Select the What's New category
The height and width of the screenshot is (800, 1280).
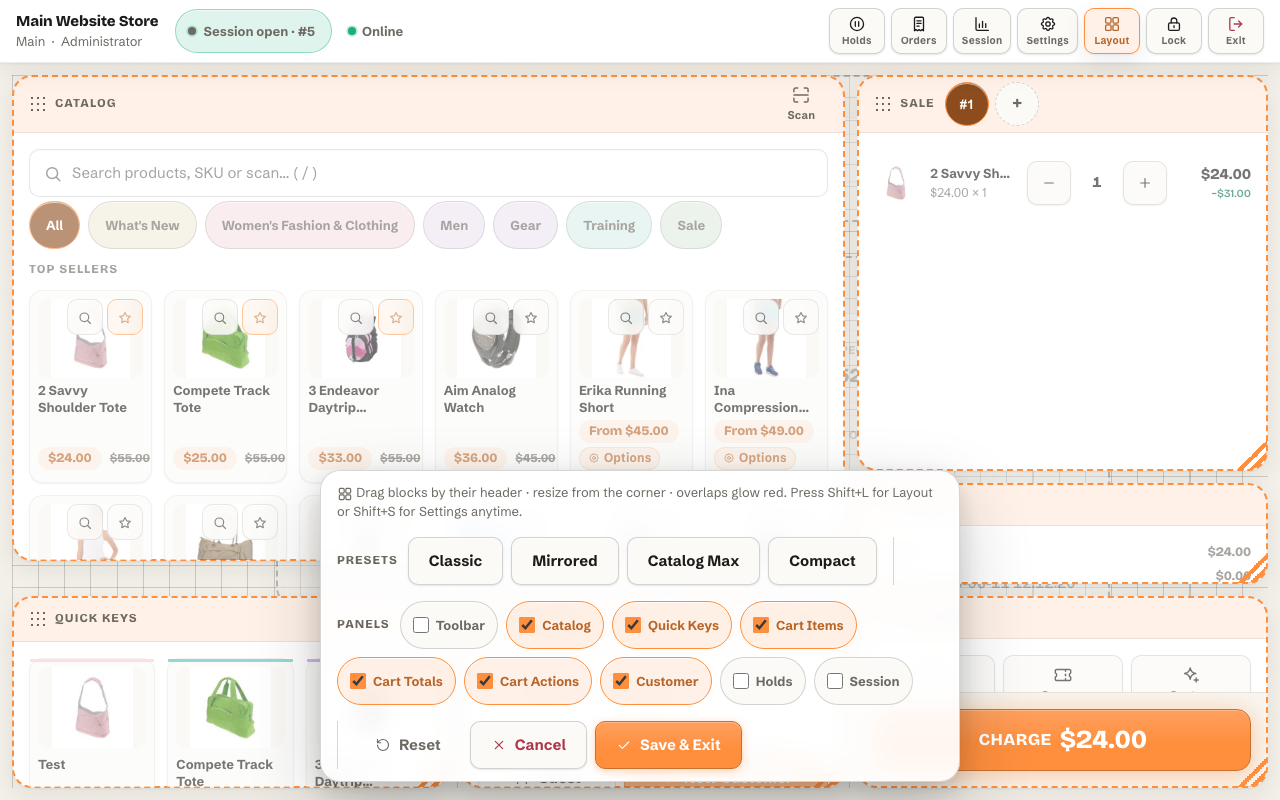[142, 225]
